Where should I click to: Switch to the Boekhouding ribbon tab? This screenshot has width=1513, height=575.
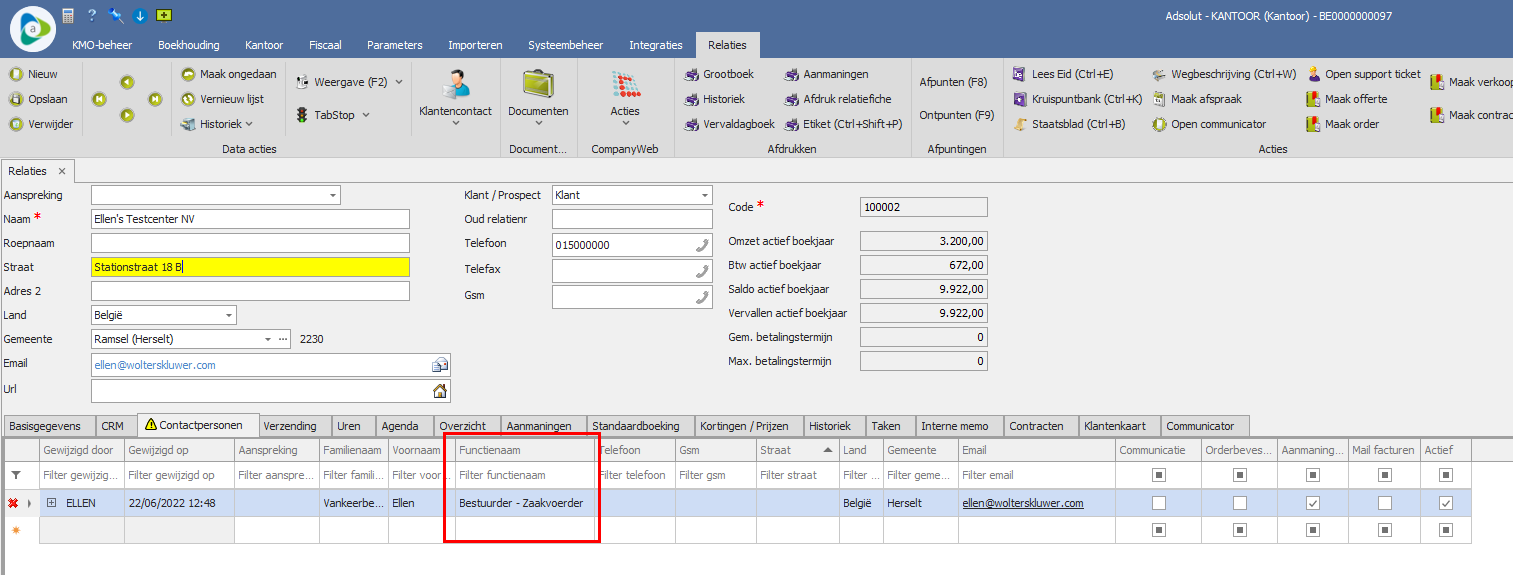coord(191,45)
